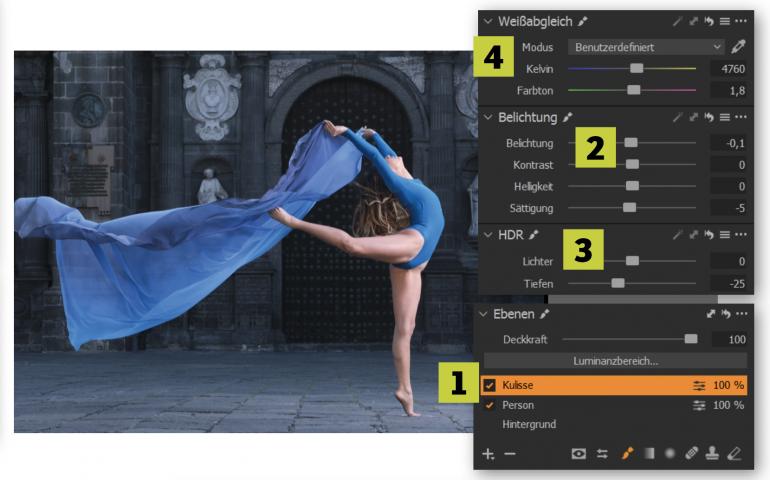Click the Luminanzbereich button
The width and height of the screenshot is (770, 480).
tap(615, 360)
